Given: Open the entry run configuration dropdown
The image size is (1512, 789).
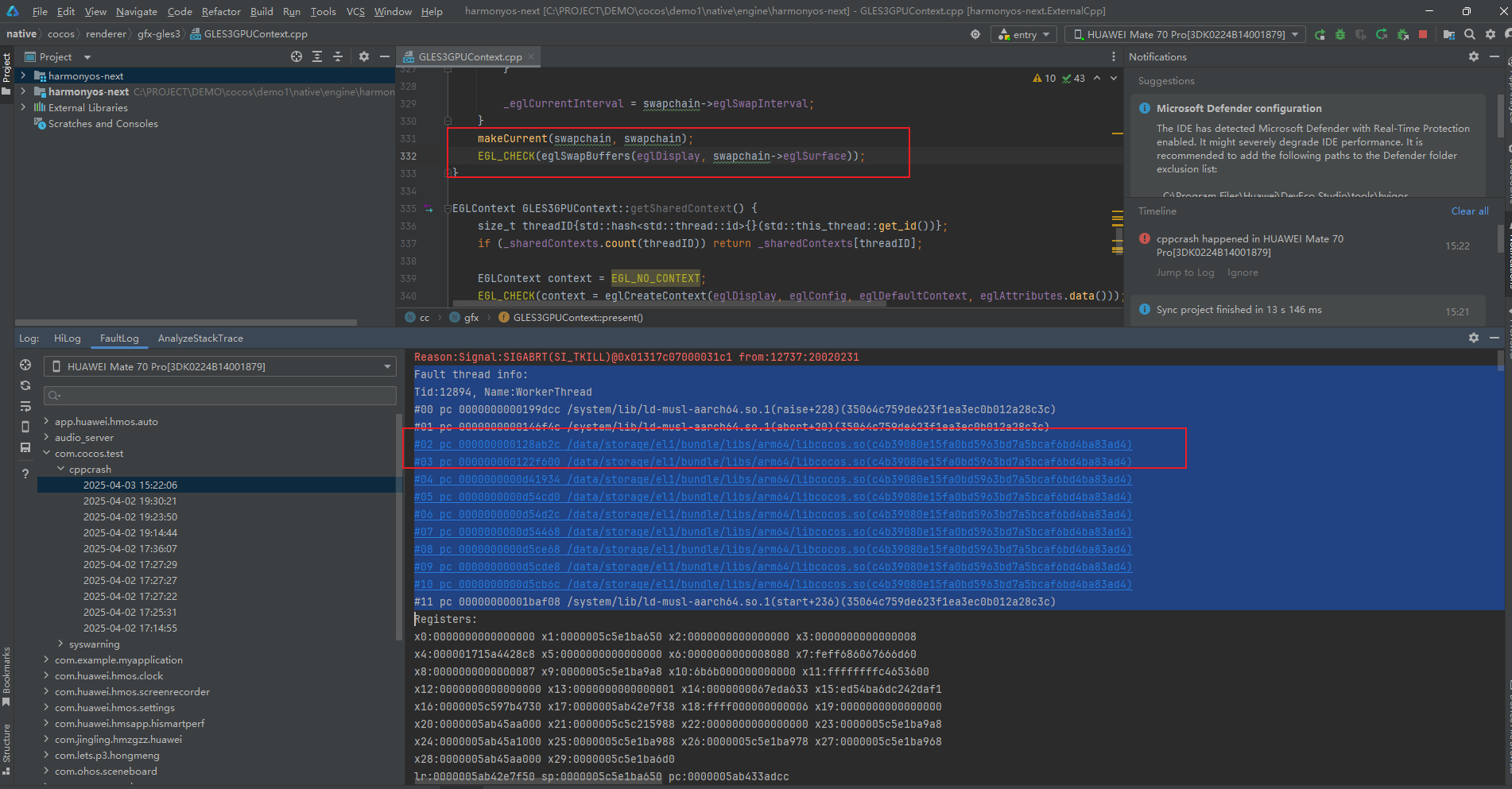Looking at the screenshot, I should (x=1024, y=34).
